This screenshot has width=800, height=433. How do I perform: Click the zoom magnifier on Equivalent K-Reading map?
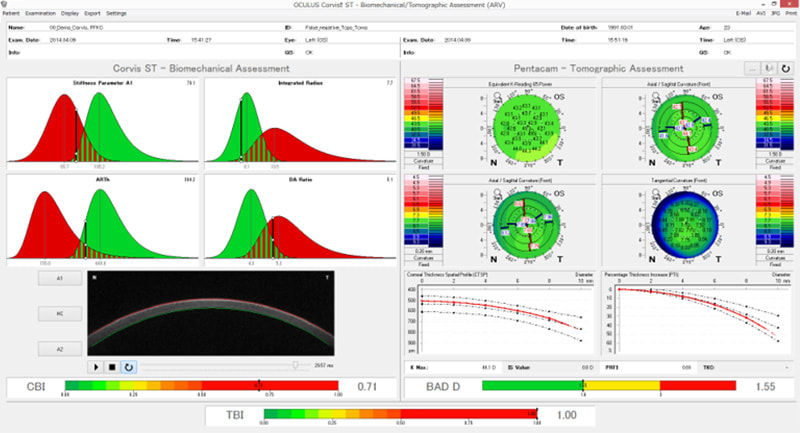click(497, 95)
